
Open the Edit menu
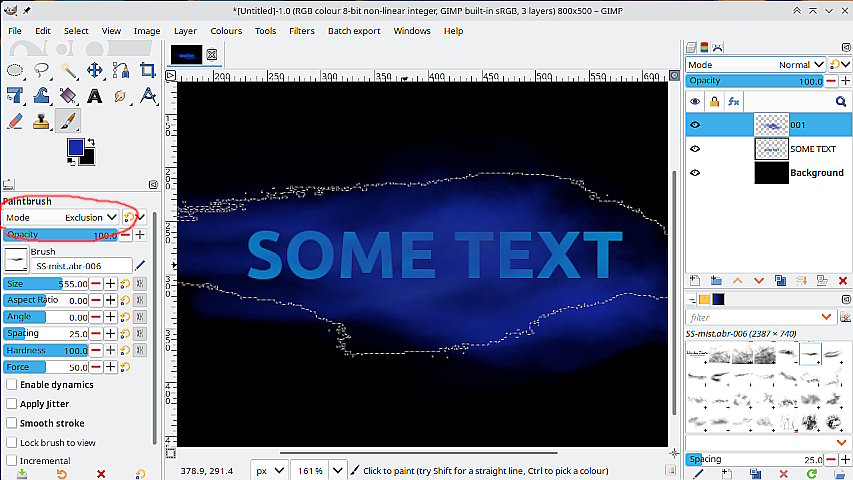click(42, 31)
